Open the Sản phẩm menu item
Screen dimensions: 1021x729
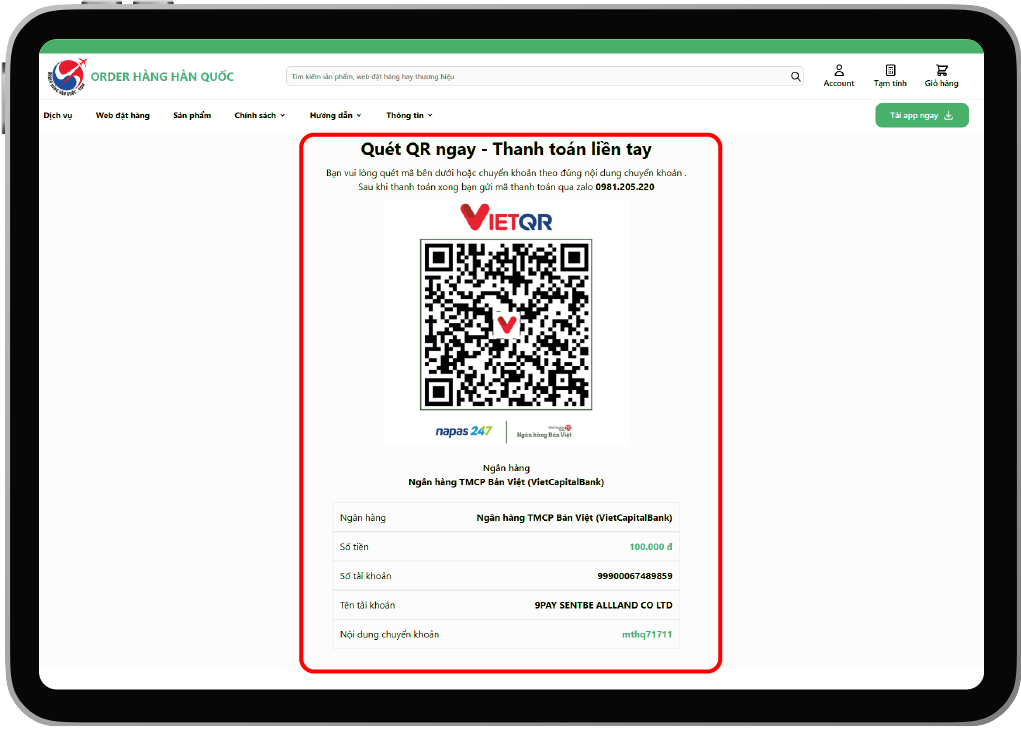192,116
